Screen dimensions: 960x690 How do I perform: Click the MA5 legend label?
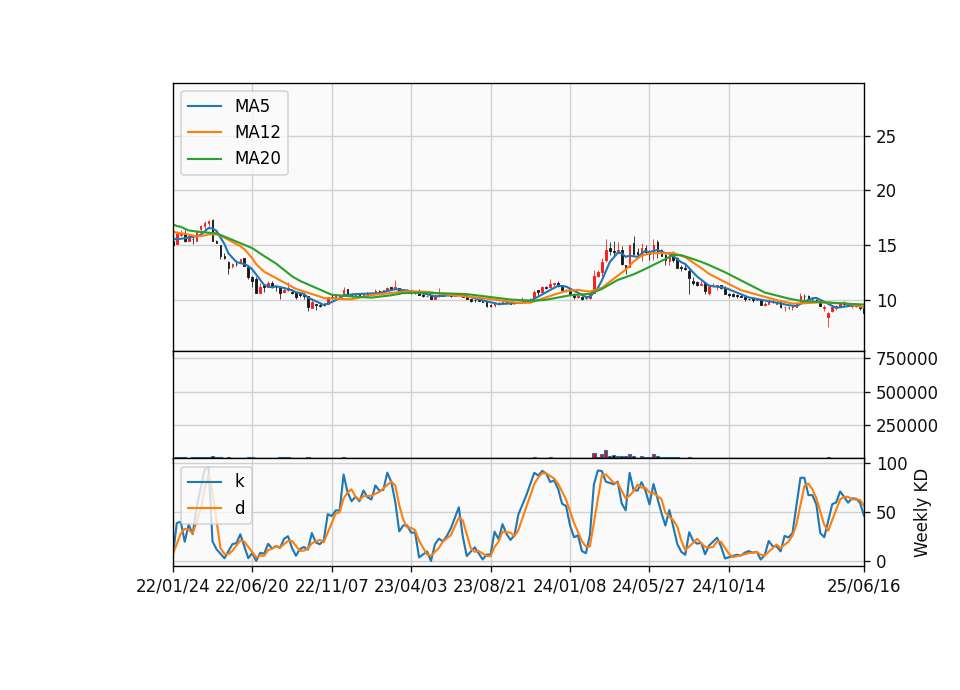[x=252, y=106]
